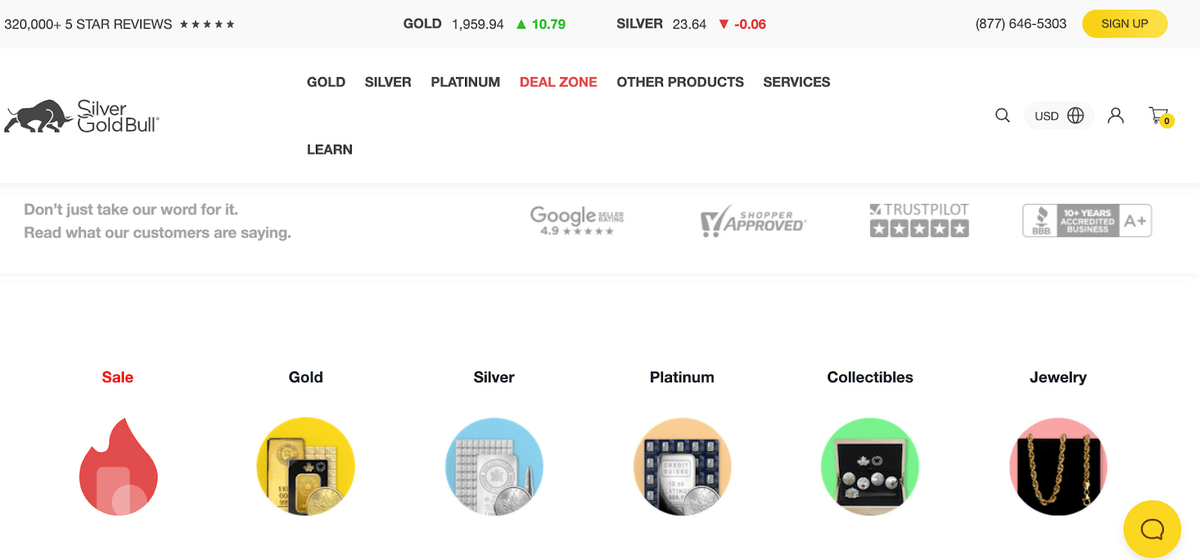Image resolution: width=1200 pixels, height=560 pixels.
Task: Click "Read what our customers are saying."
Action: [x=157, y=233]
